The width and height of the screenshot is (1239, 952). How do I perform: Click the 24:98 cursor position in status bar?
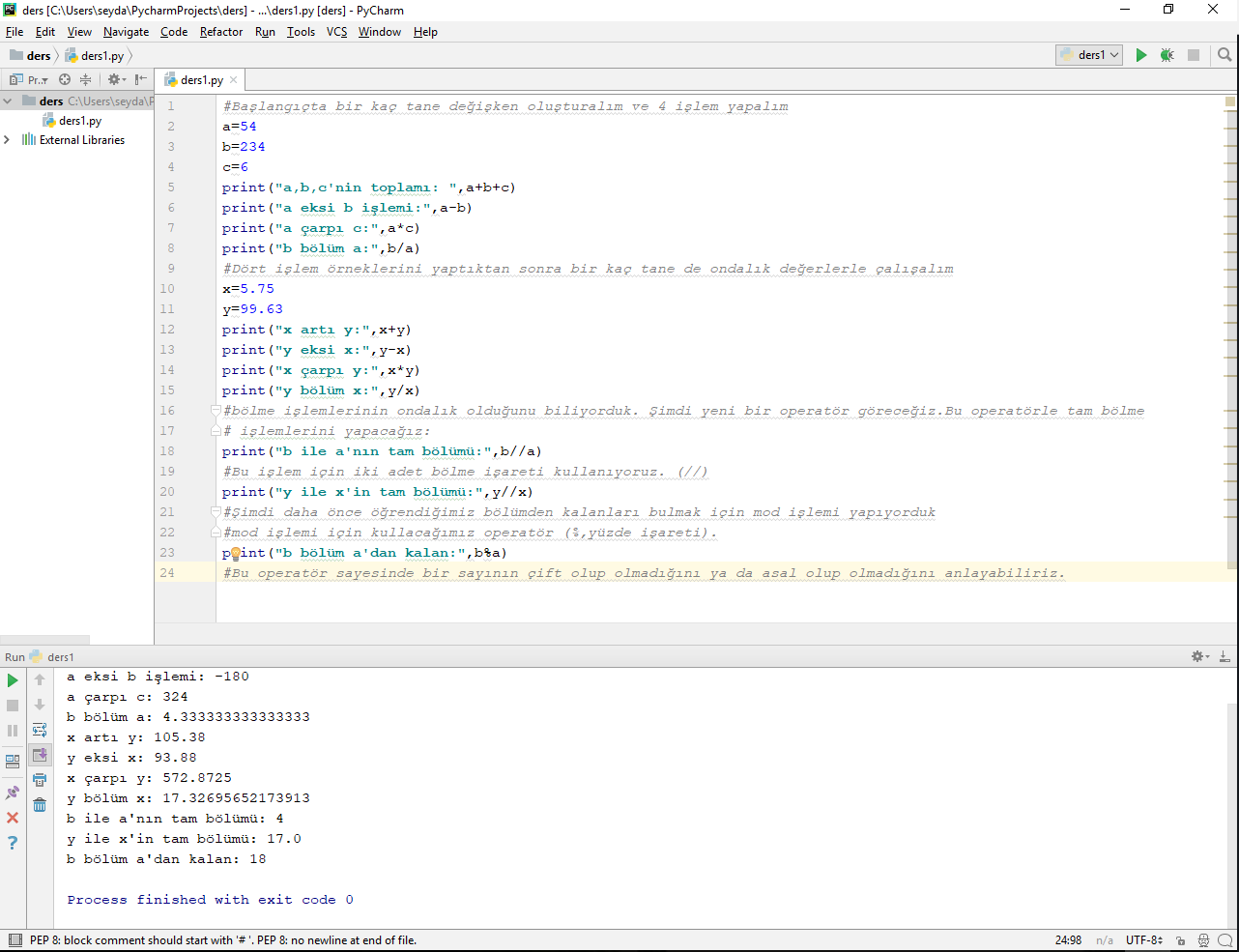1068,939
